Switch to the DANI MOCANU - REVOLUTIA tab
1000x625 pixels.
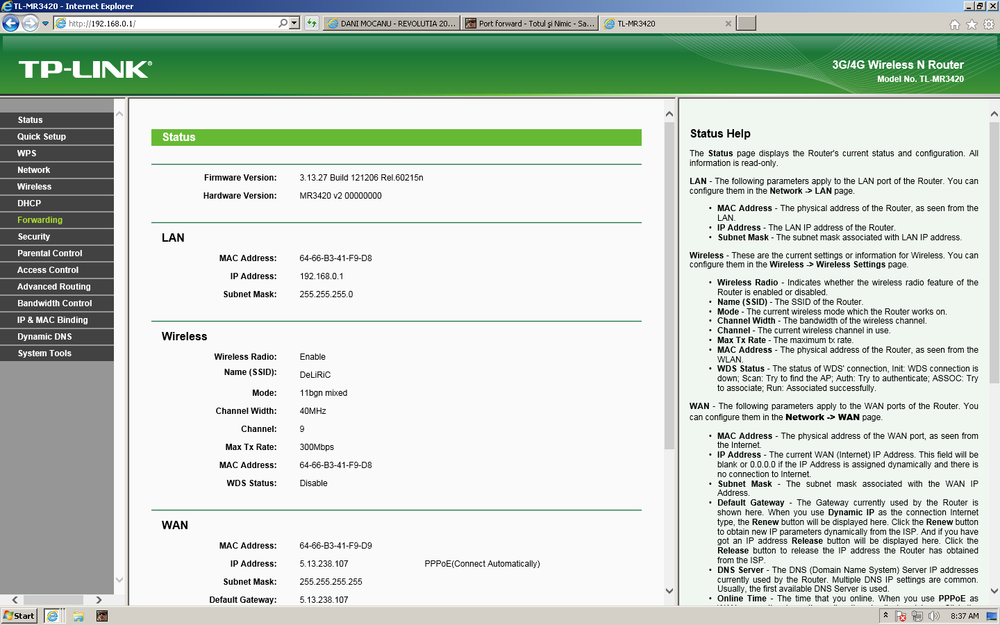coord(392,24)
